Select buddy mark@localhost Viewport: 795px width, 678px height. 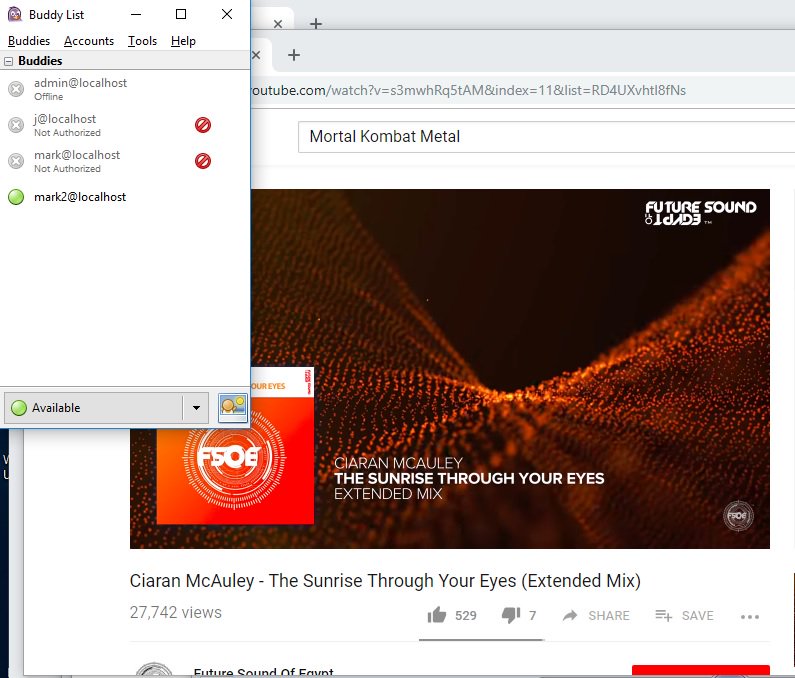[x=125, y=161]
